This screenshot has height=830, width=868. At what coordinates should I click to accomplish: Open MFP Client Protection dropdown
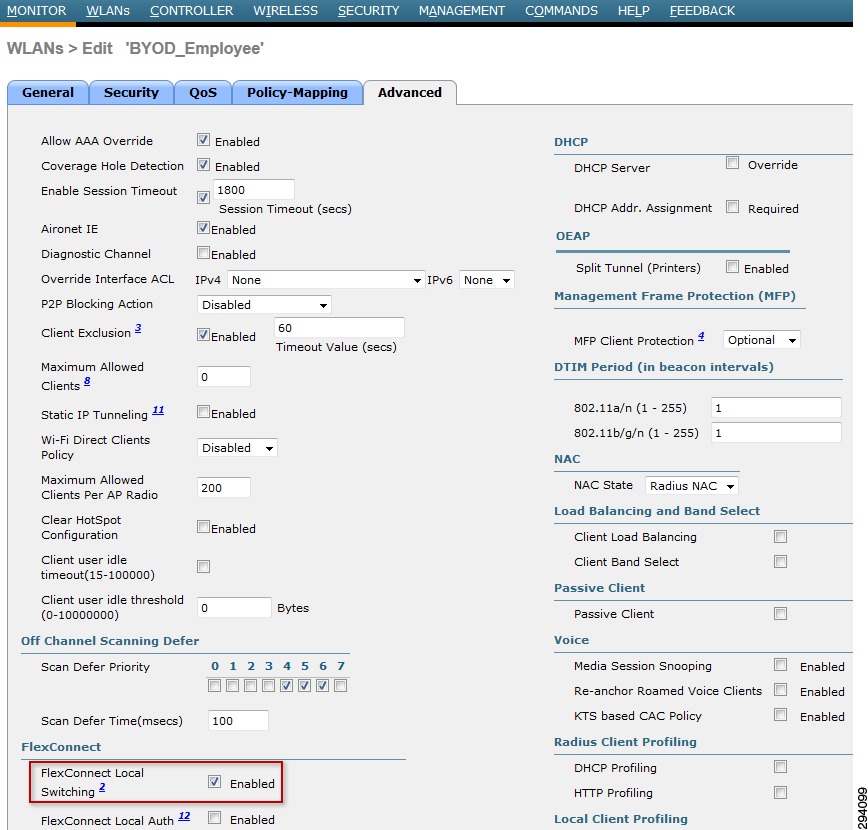tap(762, 340)
